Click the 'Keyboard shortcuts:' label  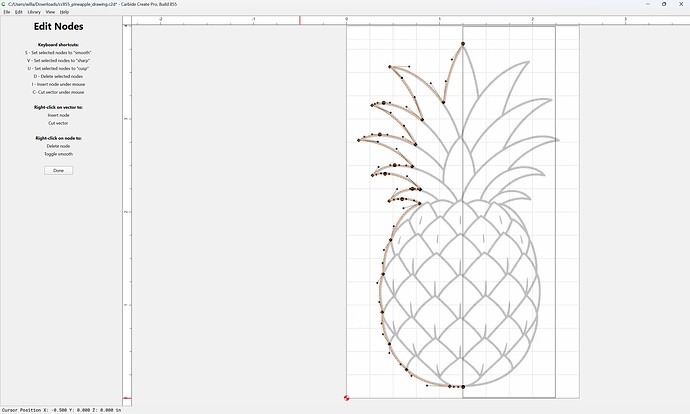click(x=58, y=44)
